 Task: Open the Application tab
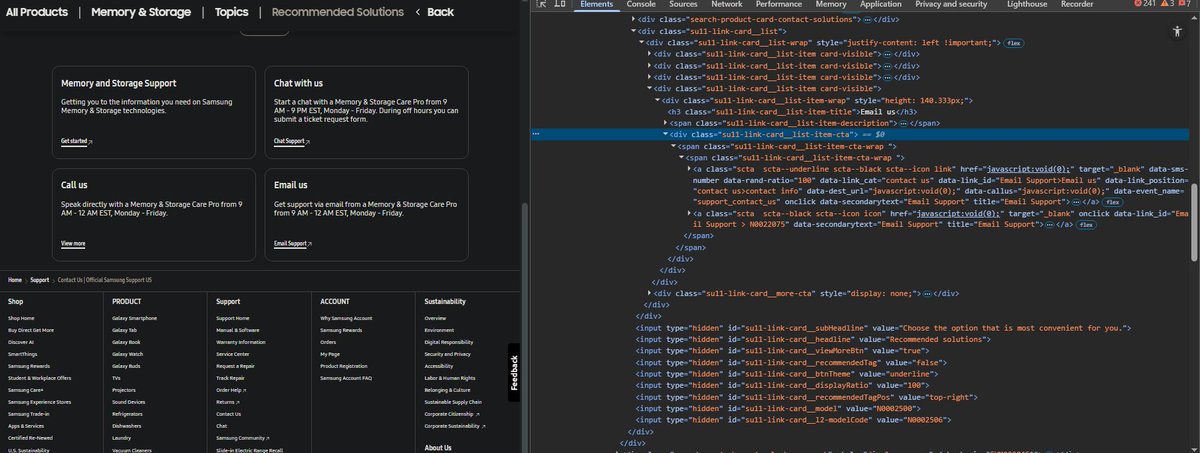tap(881, 5)
